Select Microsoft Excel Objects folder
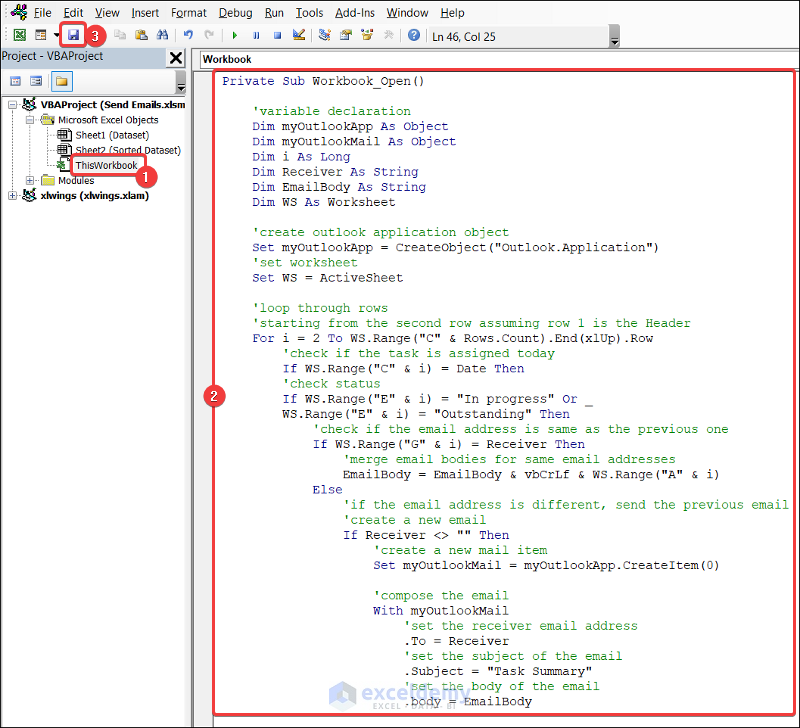 click(x=108, y=120)
